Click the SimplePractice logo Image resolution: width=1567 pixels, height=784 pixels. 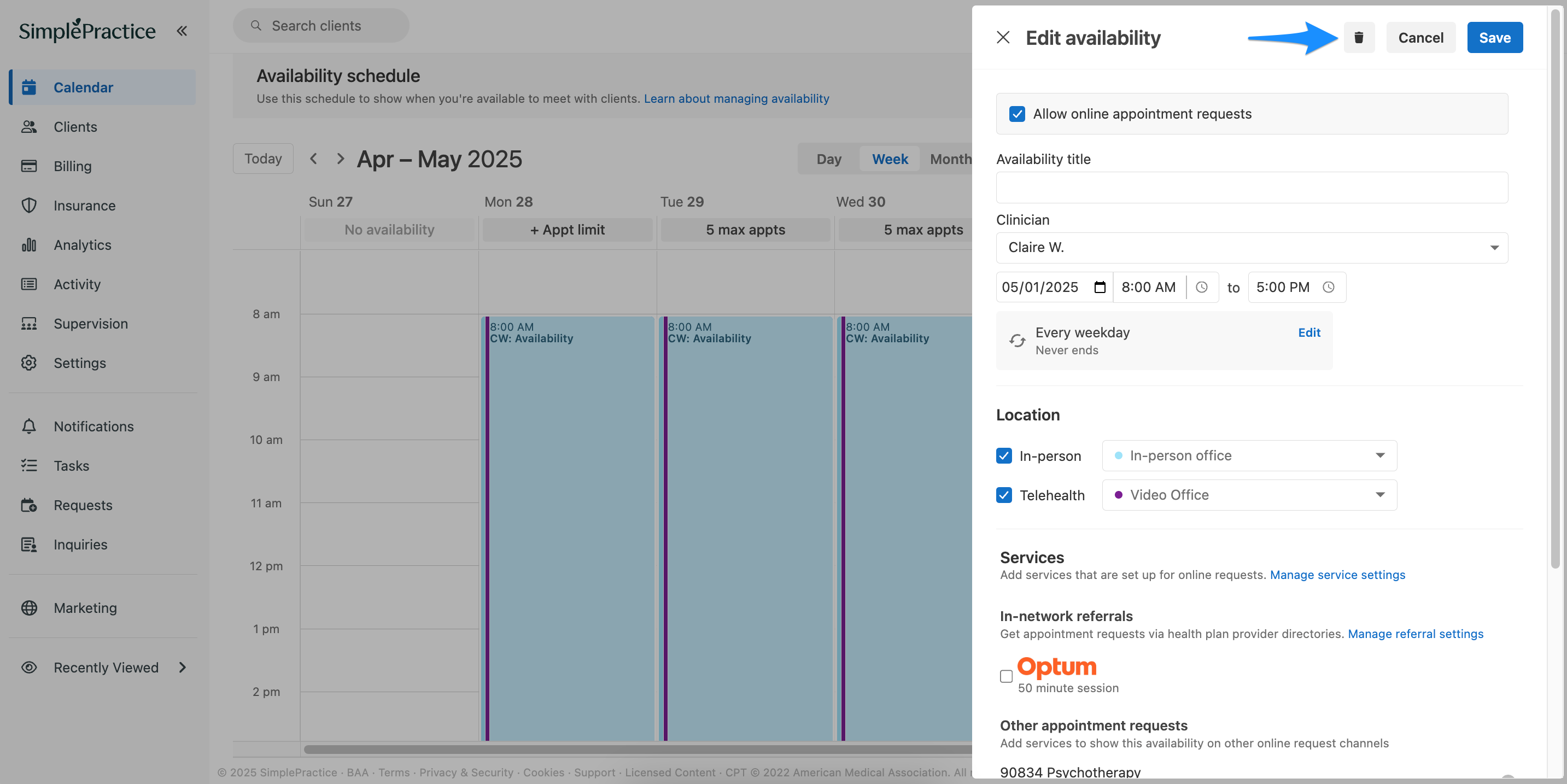(87, 30)
